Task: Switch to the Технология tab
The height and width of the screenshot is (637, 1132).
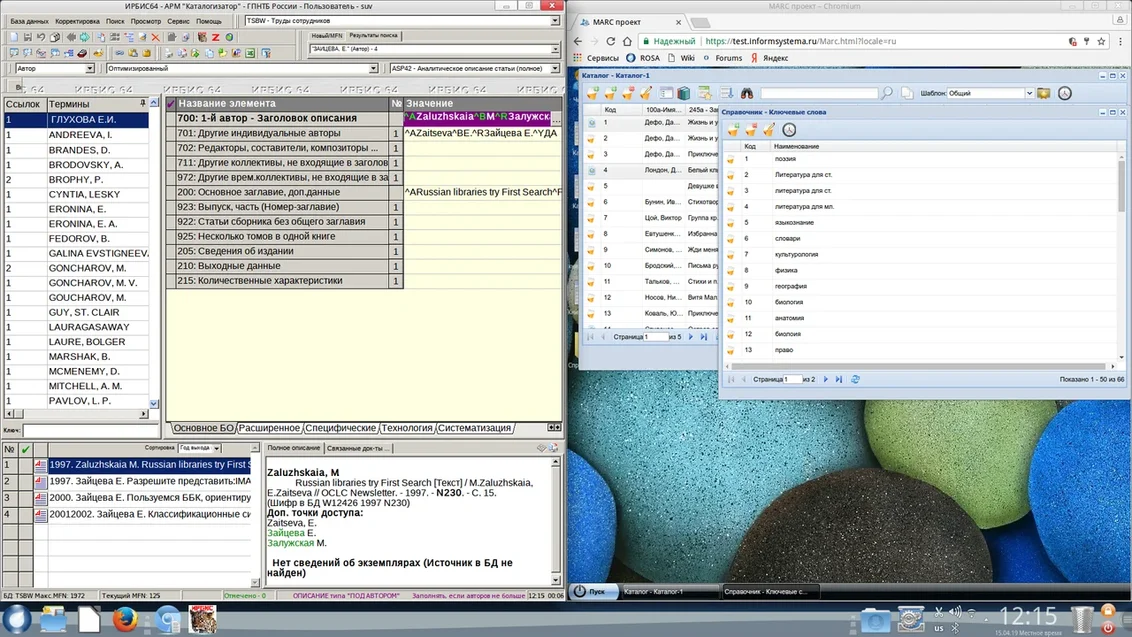Action: [x=407, y=428]
